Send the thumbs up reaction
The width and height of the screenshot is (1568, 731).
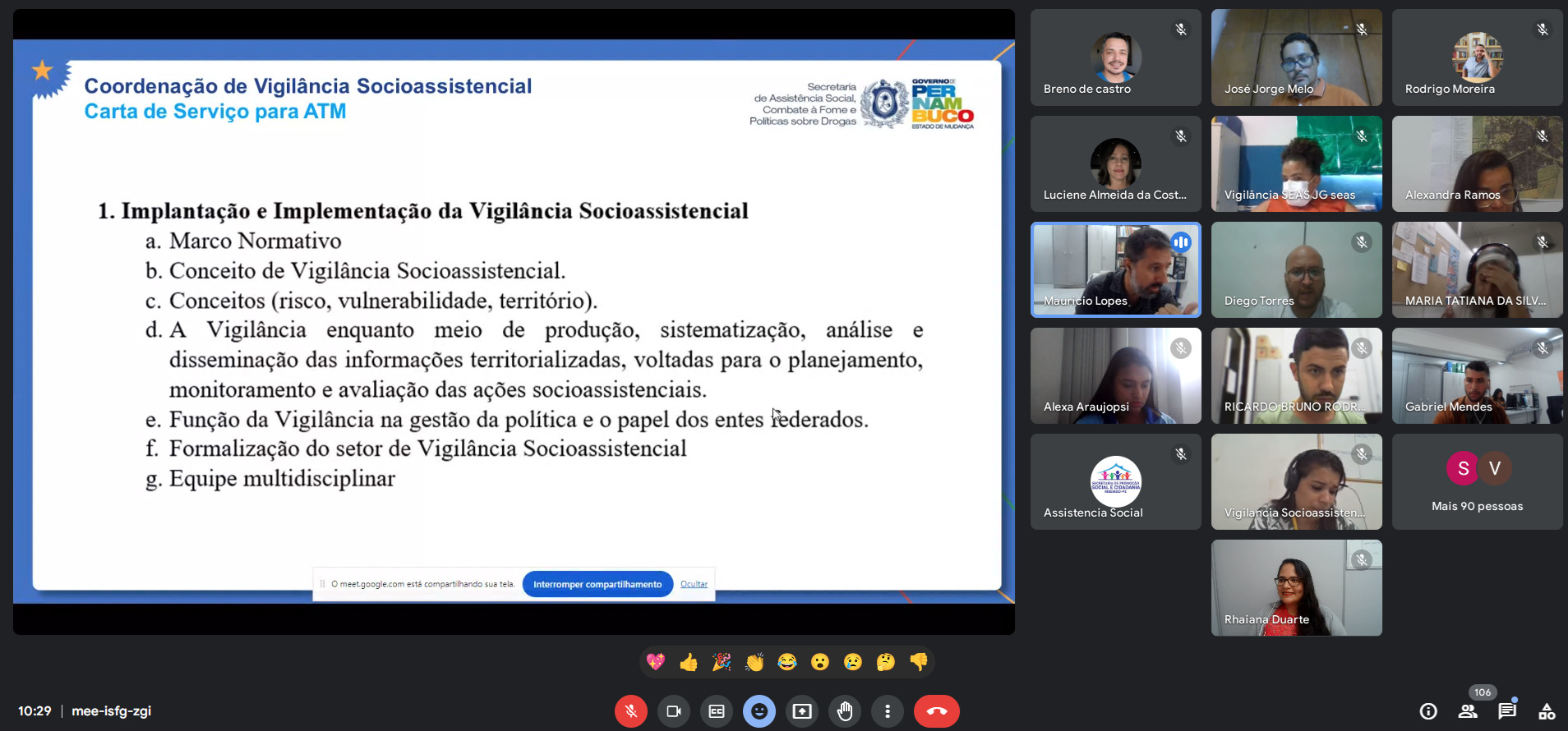[689, 662]
